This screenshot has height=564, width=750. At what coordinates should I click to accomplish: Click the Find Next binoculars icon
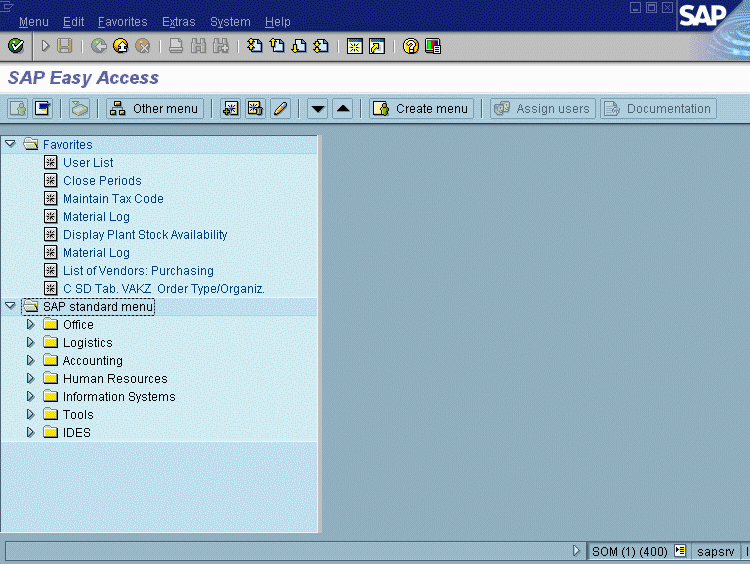221,46
